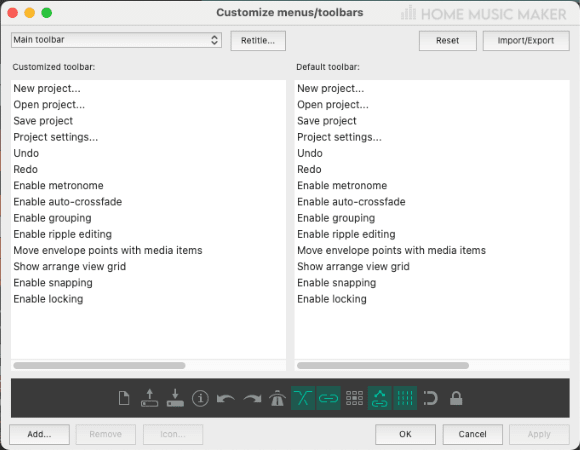Click the Icon... button
The width and height of the screenshot is (580, 450).
173,434
